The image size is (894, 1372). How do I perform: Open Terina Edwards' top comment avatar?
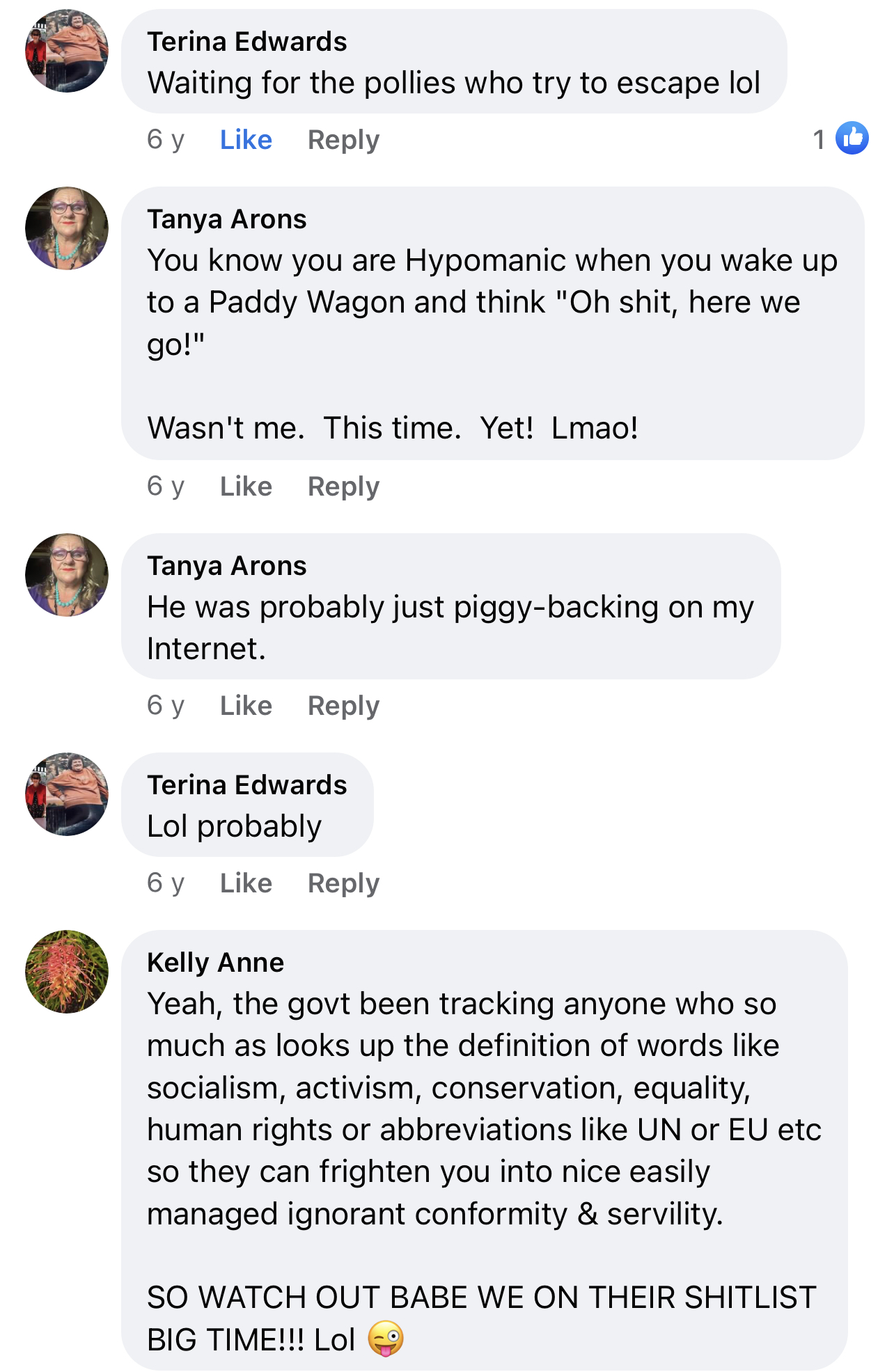coord(67,51)
